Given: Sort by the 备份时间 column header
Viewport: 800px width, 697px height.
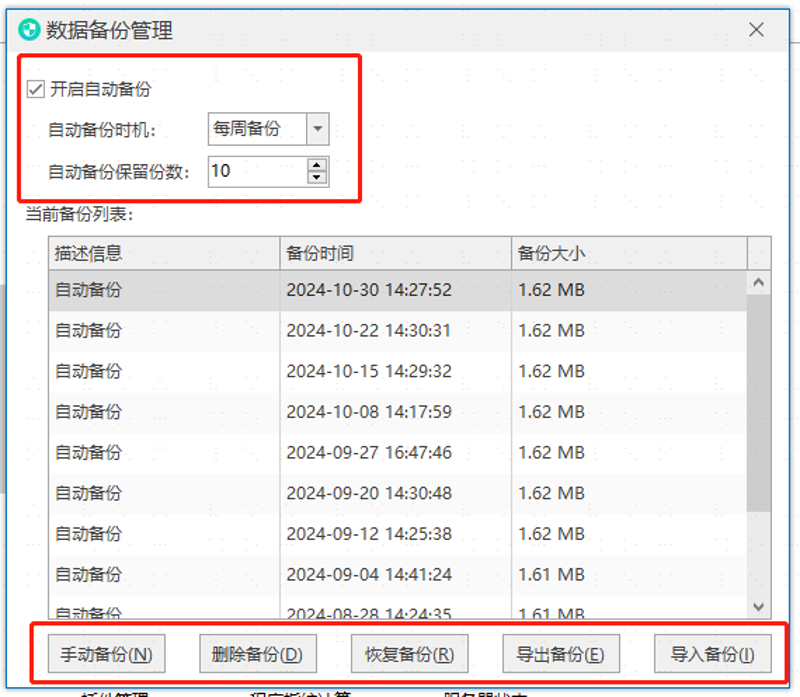Looking at the screenshot, I should point(395,253).
